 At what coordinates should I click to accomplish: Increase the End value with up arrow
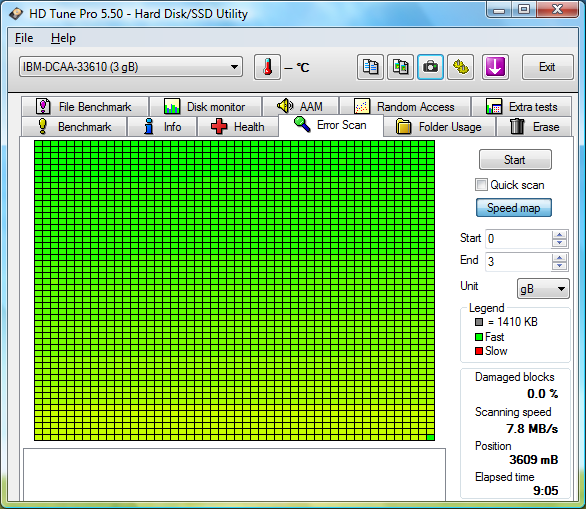559,257
